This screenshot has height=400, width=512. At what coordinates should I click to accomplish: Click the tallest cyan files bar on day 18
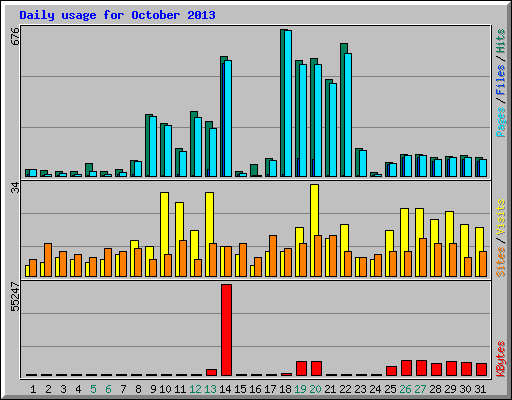(x=288, y=103)
